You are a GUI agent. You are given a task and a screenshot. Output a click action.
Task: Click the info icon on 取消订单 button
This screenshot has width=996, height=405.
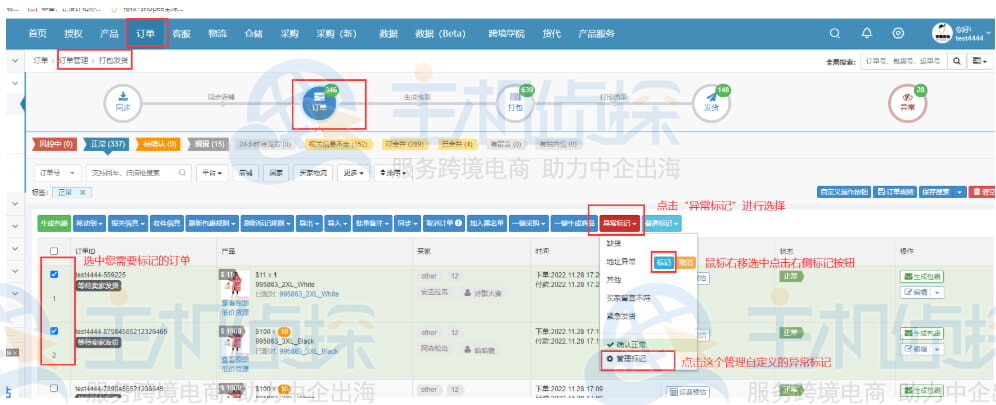coord(458,223)
